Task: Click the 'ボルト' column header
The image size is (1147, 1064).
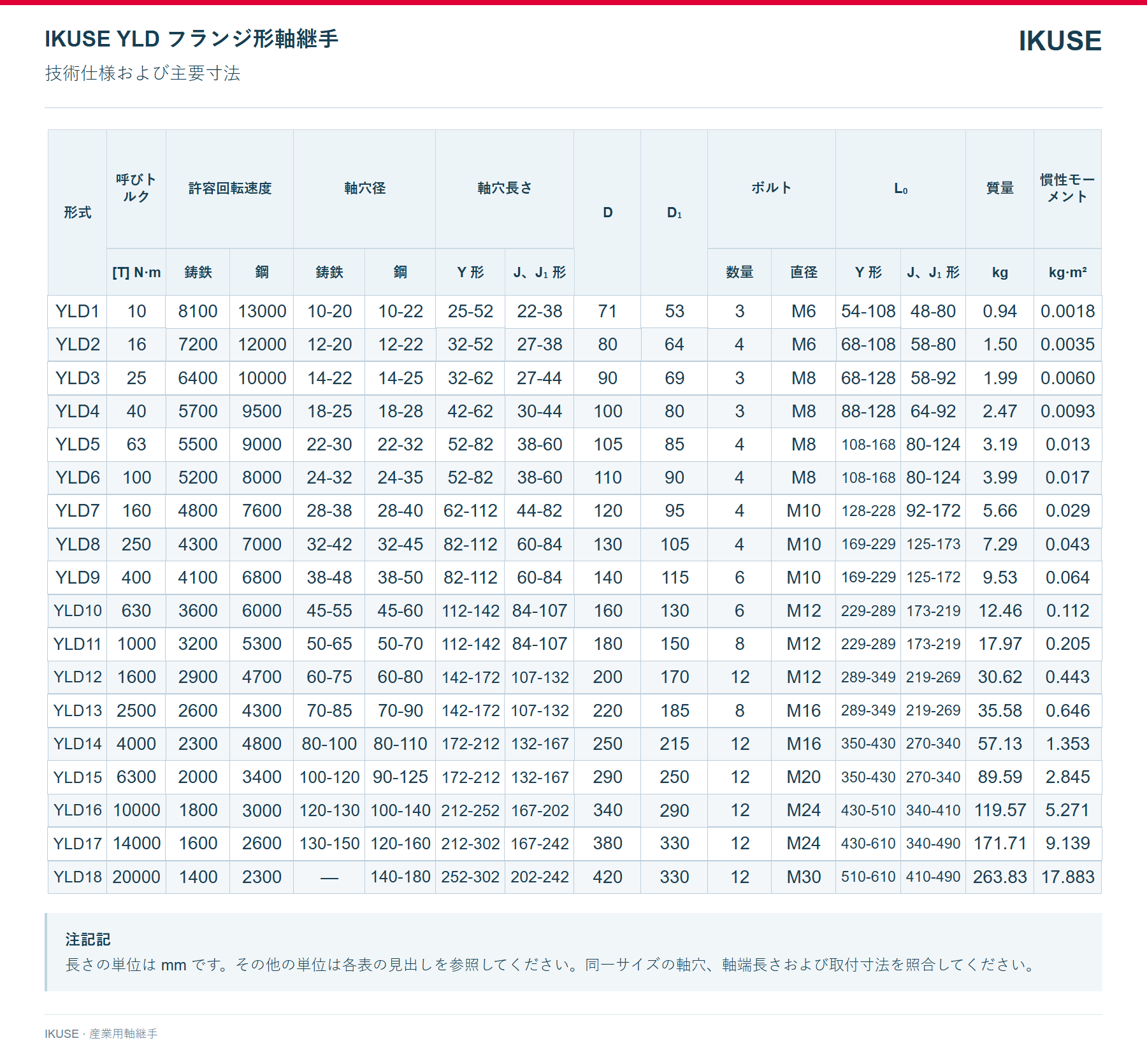Action: [772, 188]
